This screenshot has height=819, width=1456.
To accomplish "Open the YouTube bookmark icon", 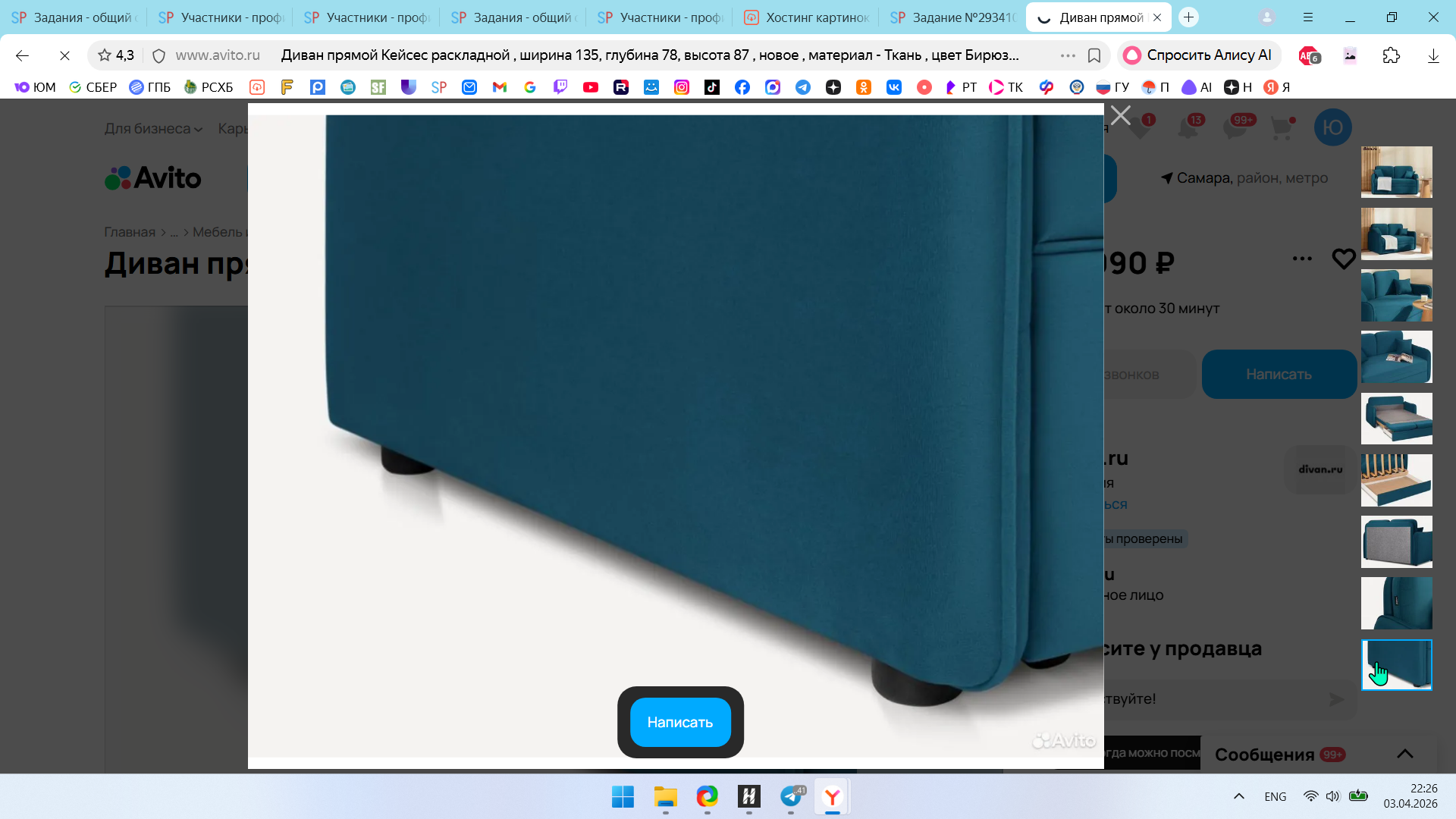I will coord(590,87).
